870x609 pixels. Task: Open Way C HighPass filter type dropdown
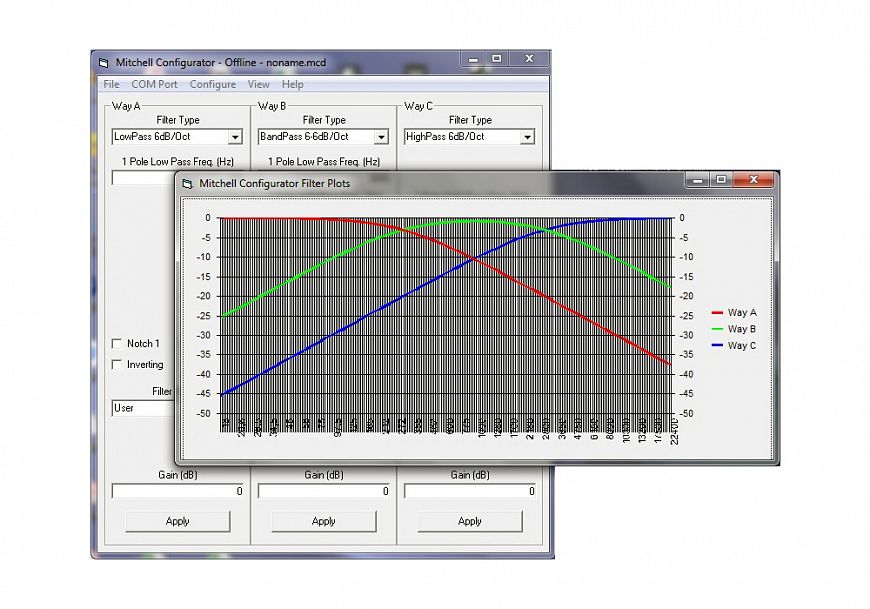coord(527,137)
